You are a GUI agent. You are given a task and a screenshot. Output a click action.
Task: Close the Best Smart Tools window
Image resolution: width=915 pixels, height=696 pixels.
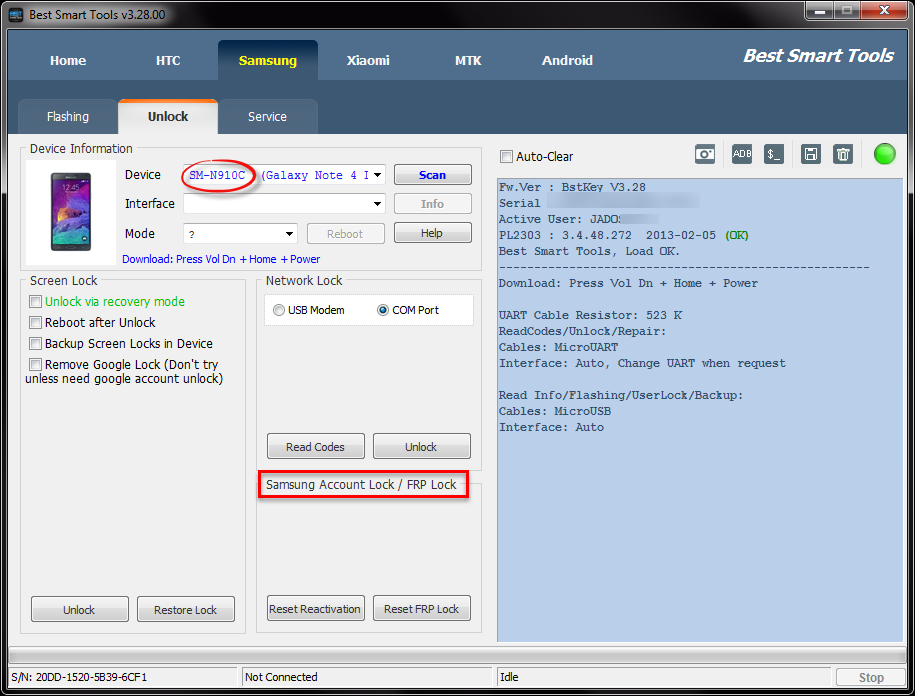coord(884,11)
